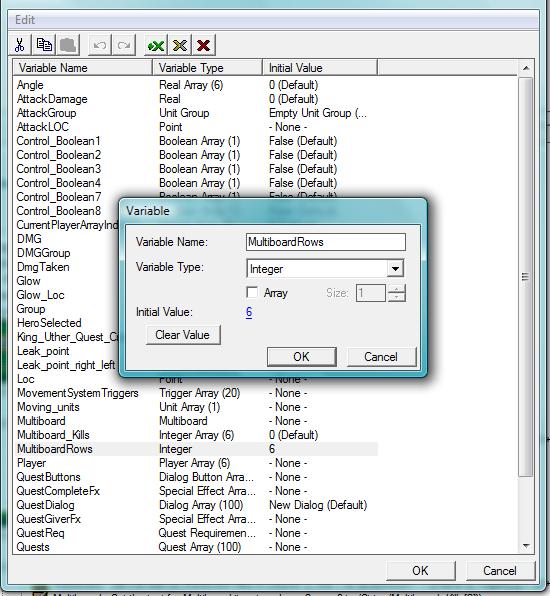Click the Paste icon in toolbar
Screen dimensions: 550x596
tap(68, 45)
